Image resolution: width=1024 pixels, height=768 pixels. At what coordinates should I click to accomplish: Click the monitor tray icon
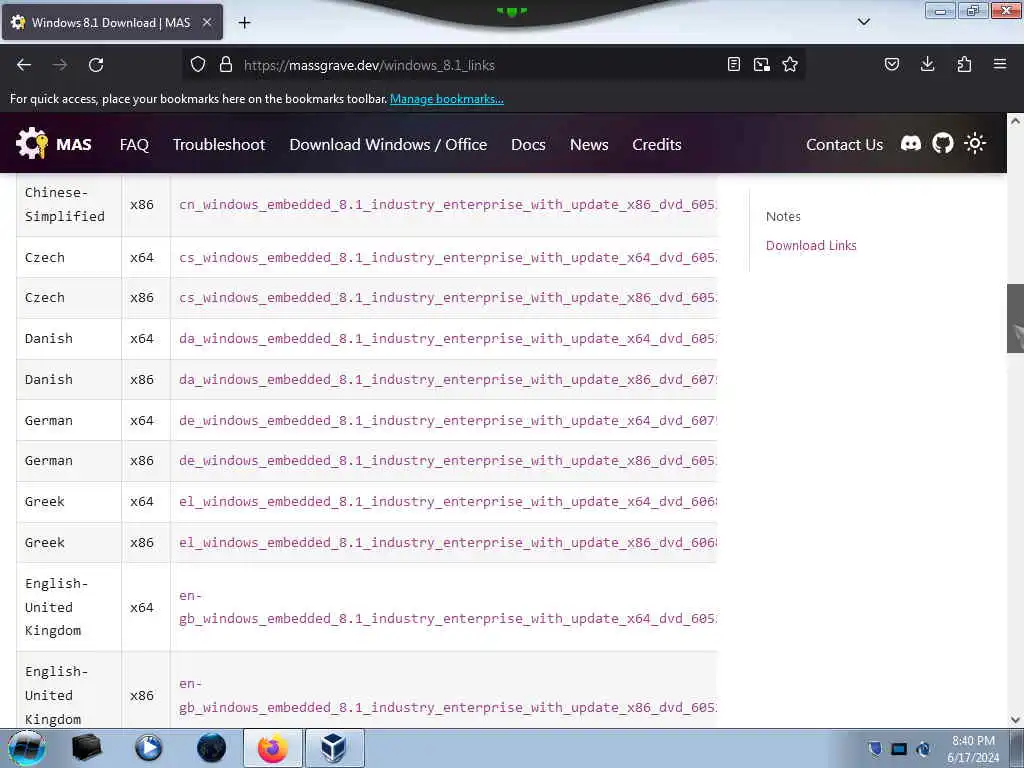click(899, 748)
